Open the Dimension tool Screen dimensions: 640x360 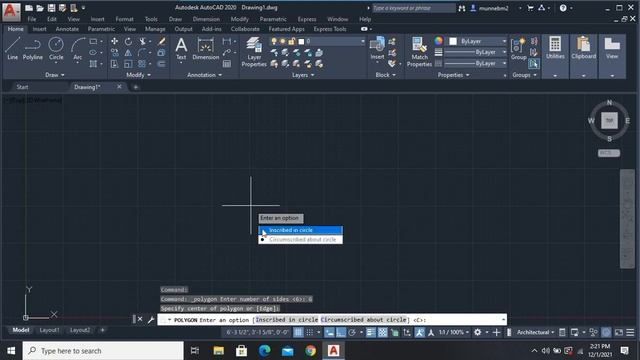[206, 49]
